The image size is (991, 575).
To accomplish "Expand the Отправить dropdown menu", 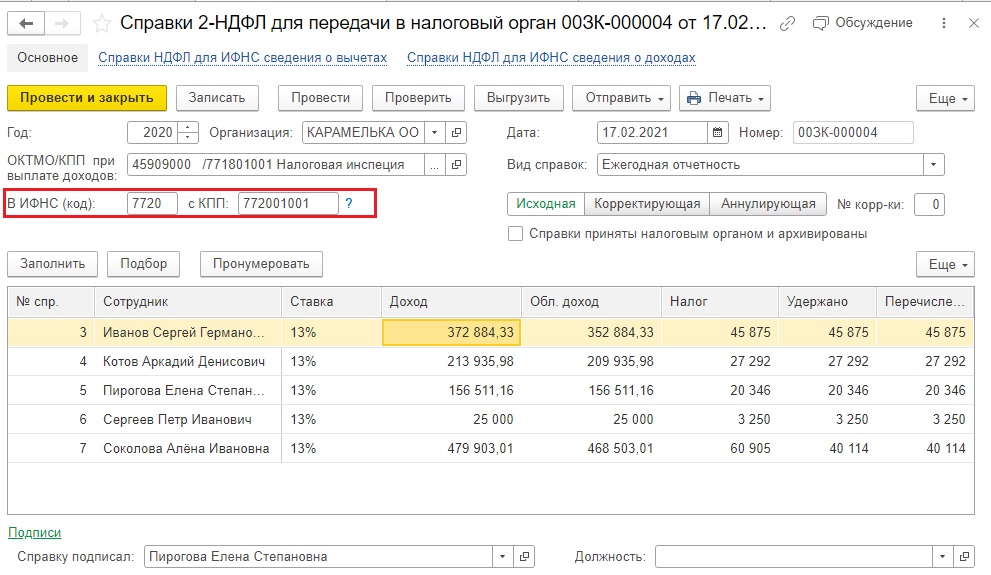I will click(x=623, y=98).
